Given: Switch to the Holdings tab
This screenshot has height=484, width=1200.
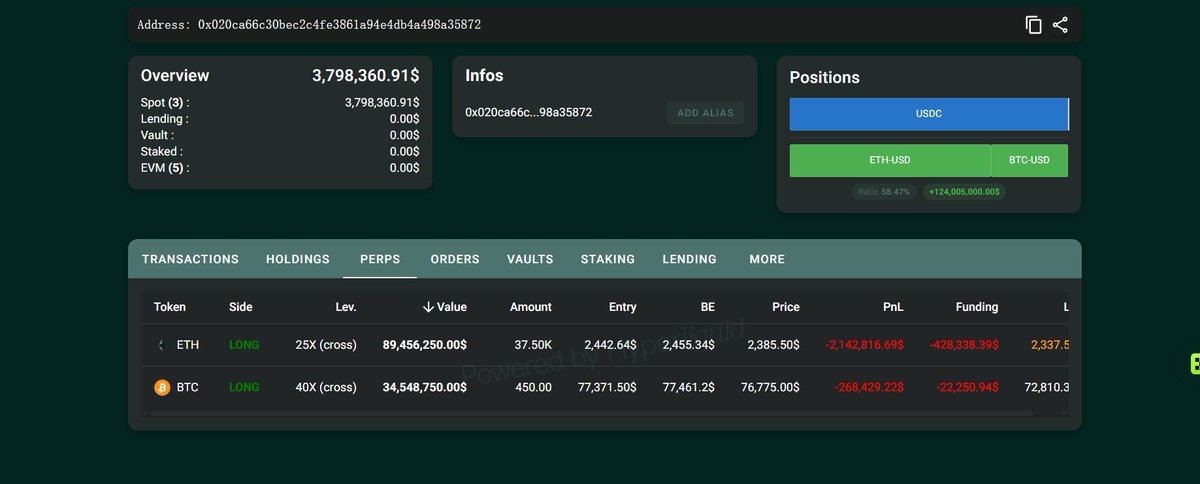Looking at the screenshot, I should pyautogui.click(x=298, y=259).
